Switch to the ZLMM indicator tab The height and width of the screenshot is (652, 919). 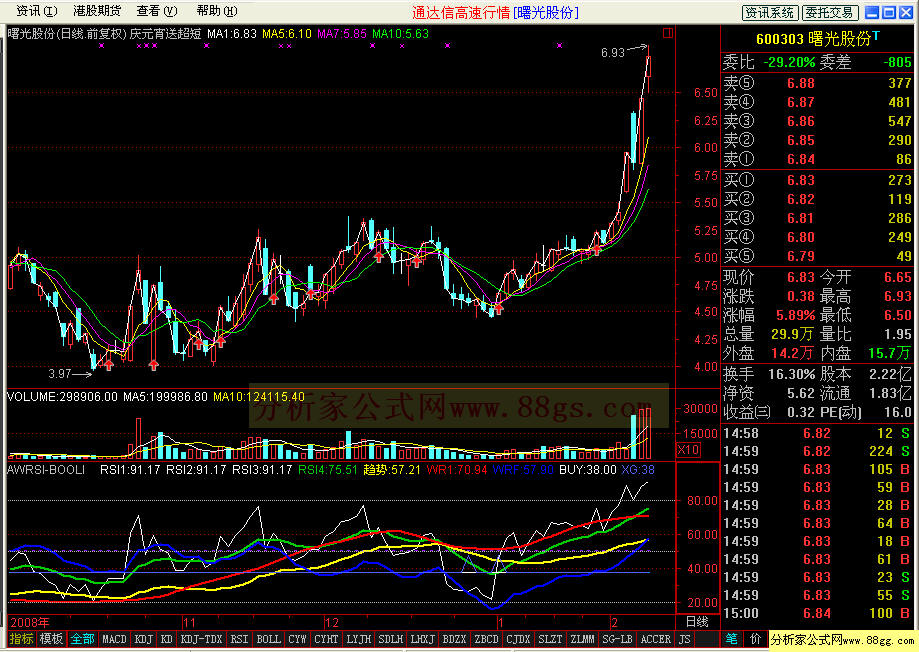point(582,639)
